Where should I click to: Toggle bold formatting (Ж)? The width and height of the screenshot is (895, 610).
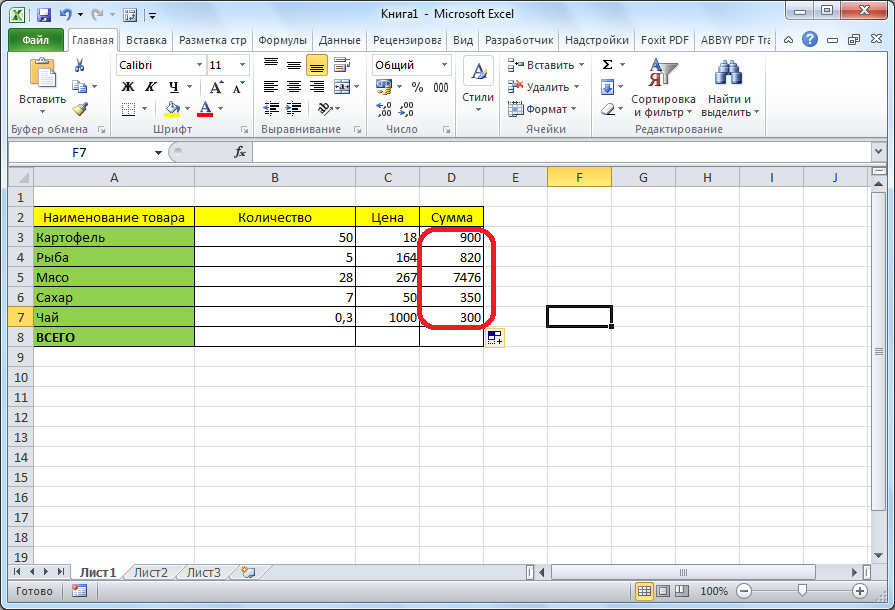(x=128, y=87)
